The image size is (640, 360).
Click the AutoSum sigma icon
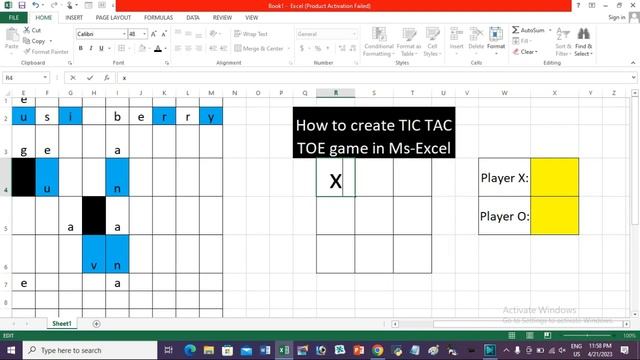coord(516,30)
